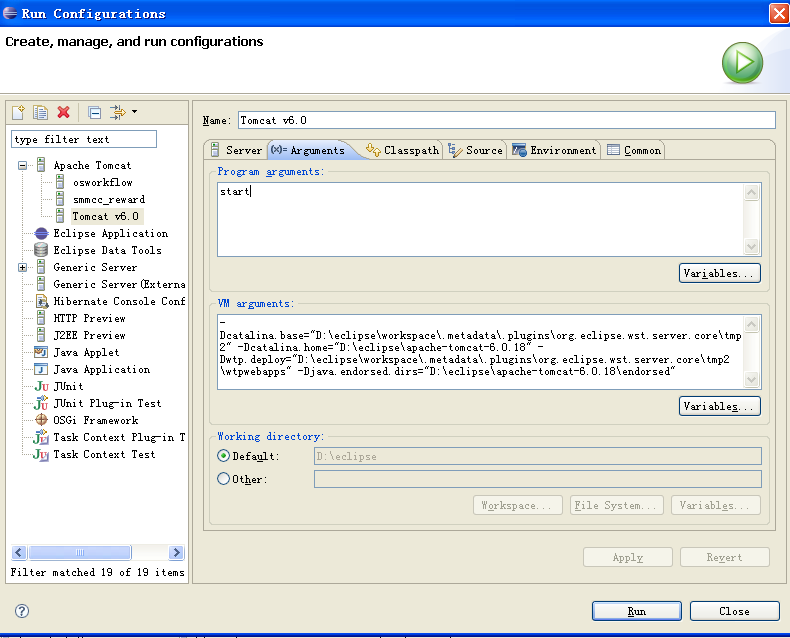
Task: Click the Java Application icon
Action: click(41, 369)
